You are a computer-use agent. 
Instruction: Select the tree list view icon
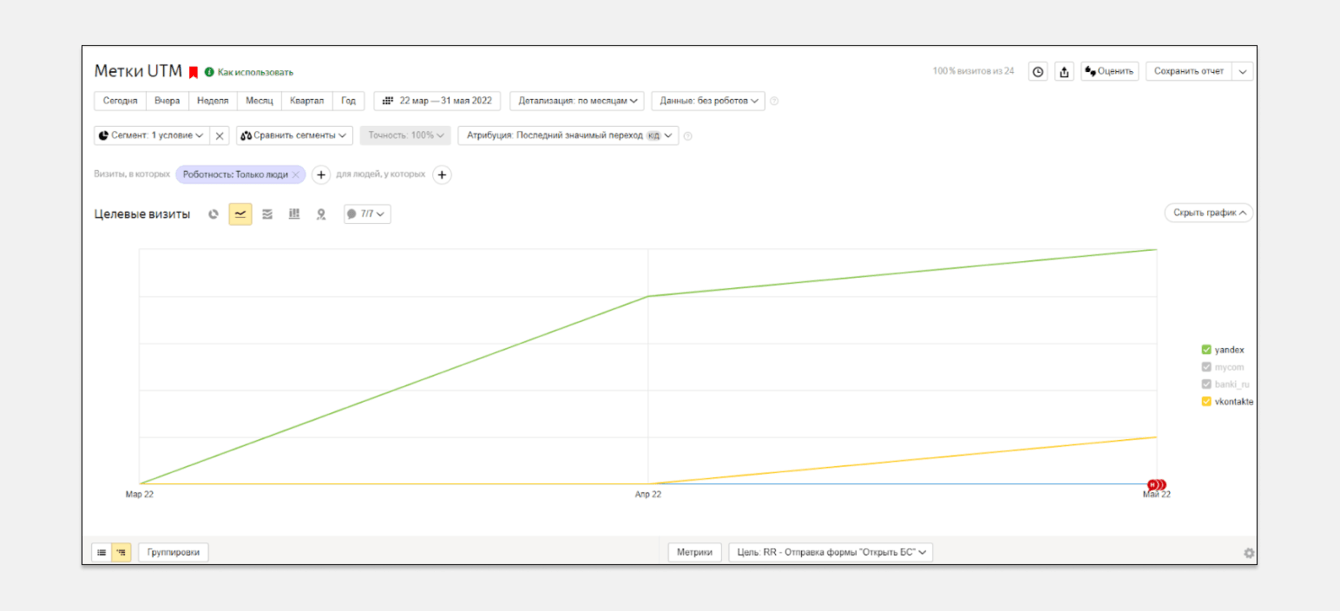pyautogui.click(x=121, y=552)
